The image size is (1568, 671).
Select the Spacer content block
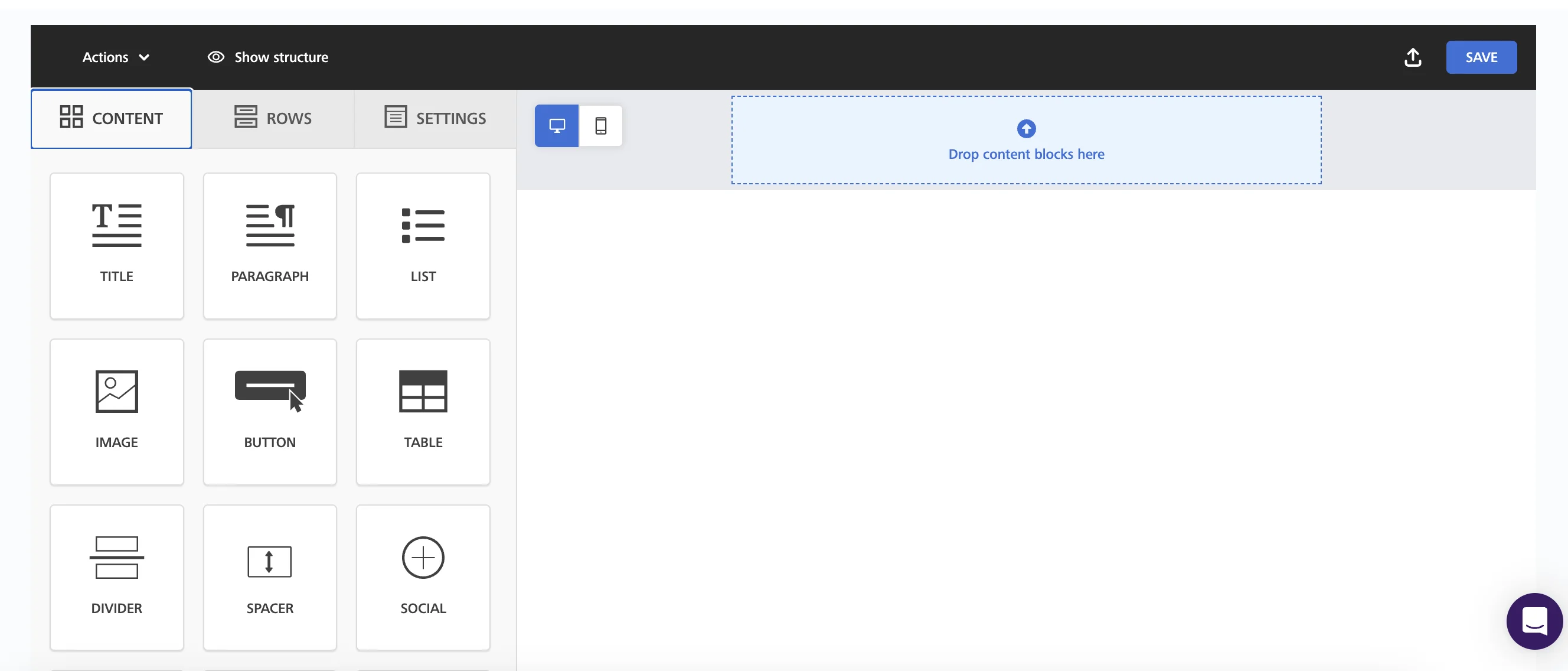270,577
